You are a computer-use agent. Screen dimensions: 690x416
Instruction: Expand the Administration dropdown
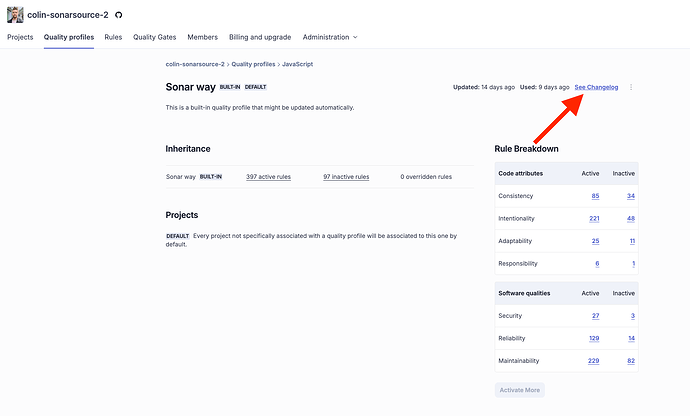[x=330, y=37]
